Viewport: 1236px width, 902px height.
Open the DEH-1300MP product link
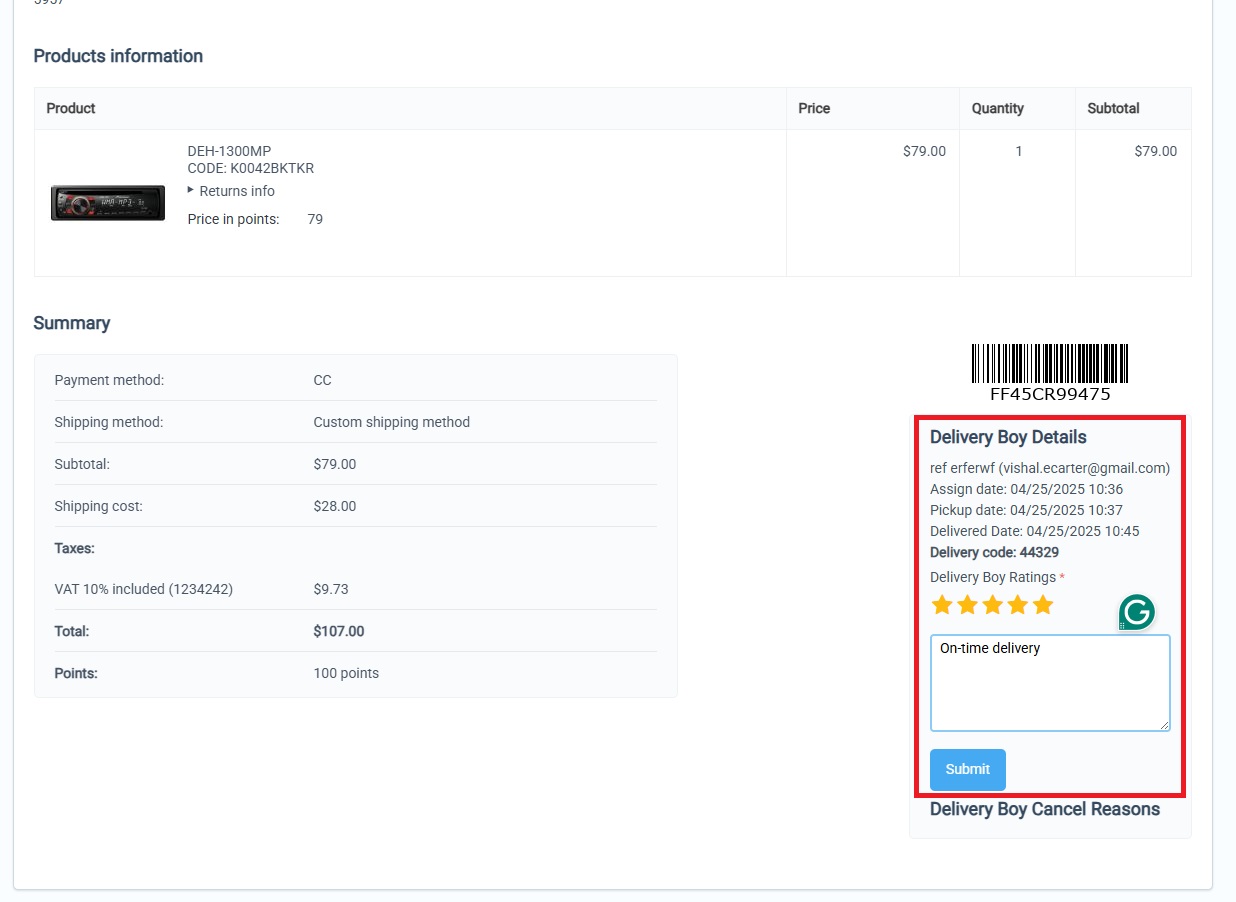[229, 151]
